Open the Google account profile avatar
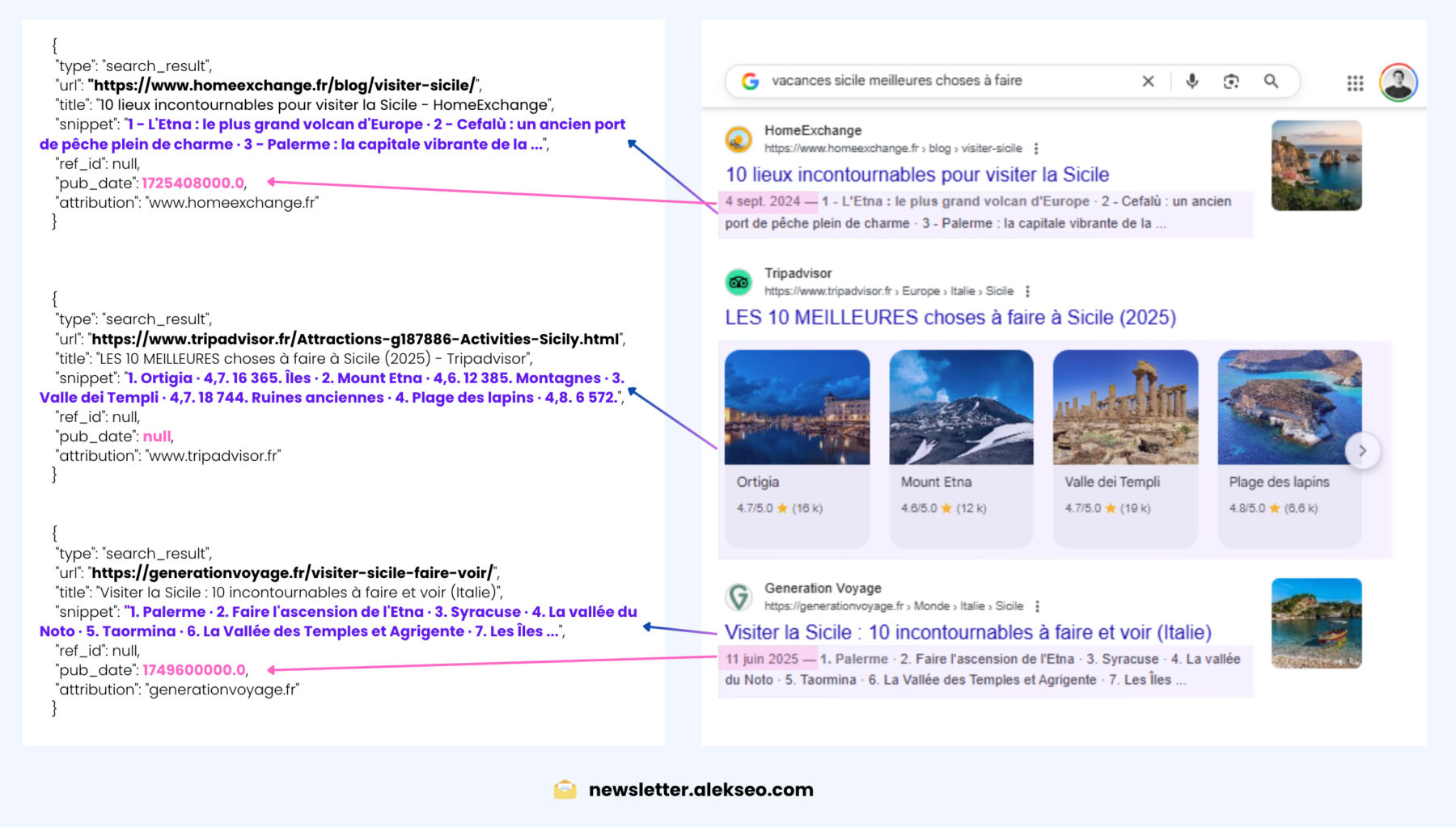Image resolution: width=1456 pixels, height=827 pixels. point(1398,82)
